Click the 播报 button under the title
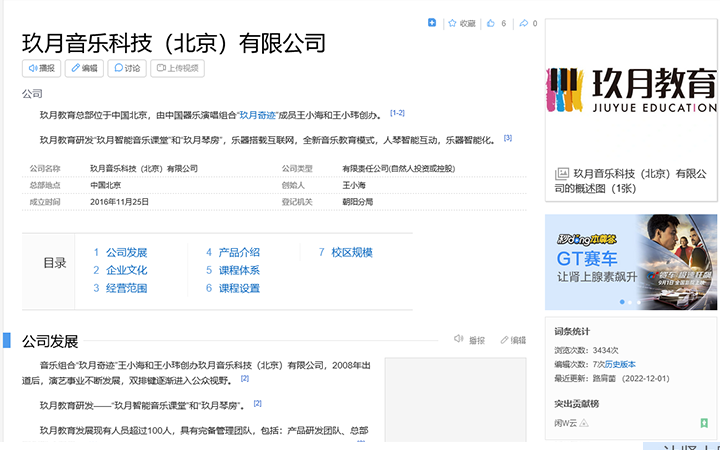The width and height of the screenshot is (720, 450). tap(41, 68)
